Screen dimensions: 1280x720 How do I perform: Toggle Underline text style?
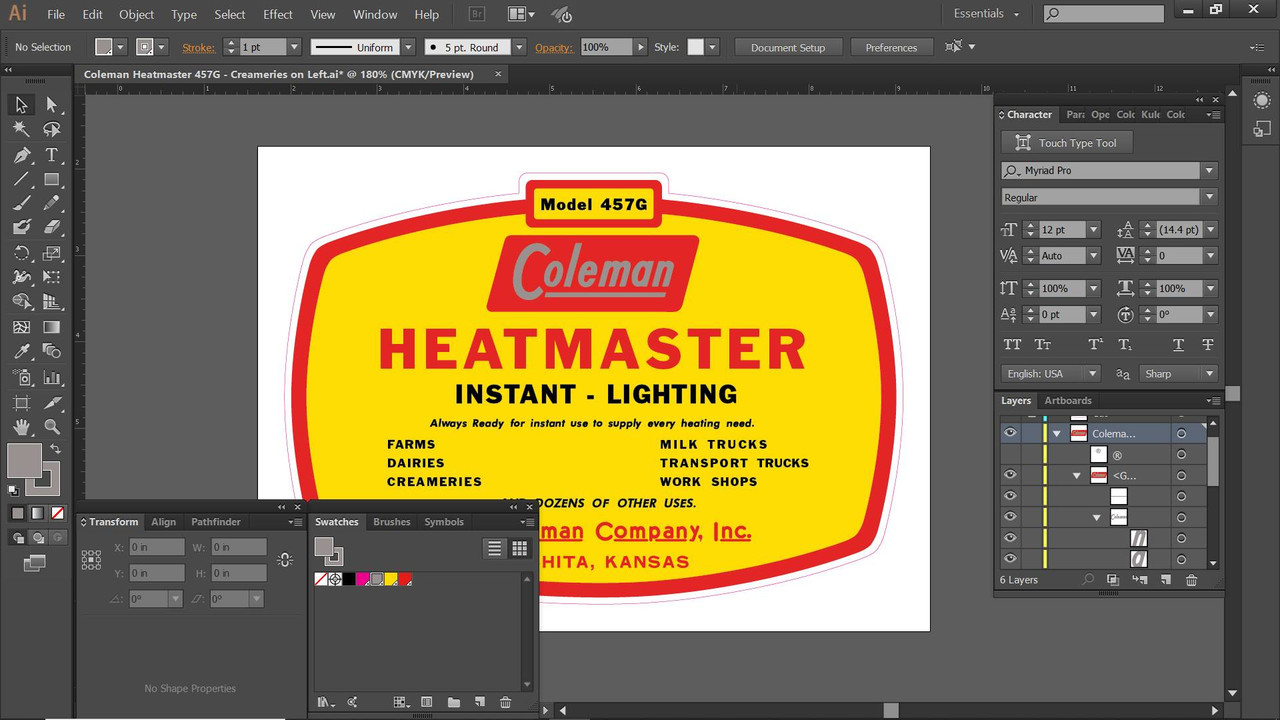tap(1178, 345)
